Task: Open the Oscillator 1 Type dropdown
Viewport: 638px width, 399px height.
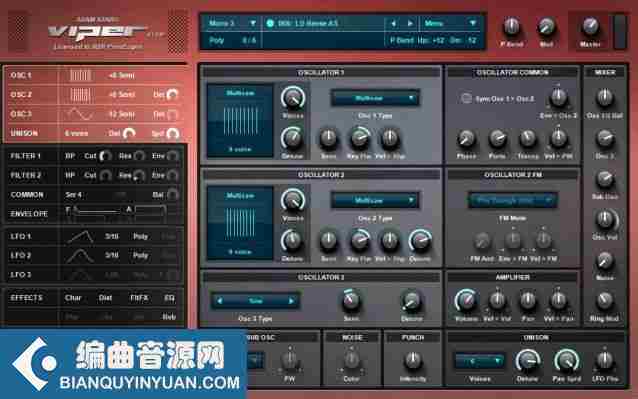Action: tap(375, 98)
